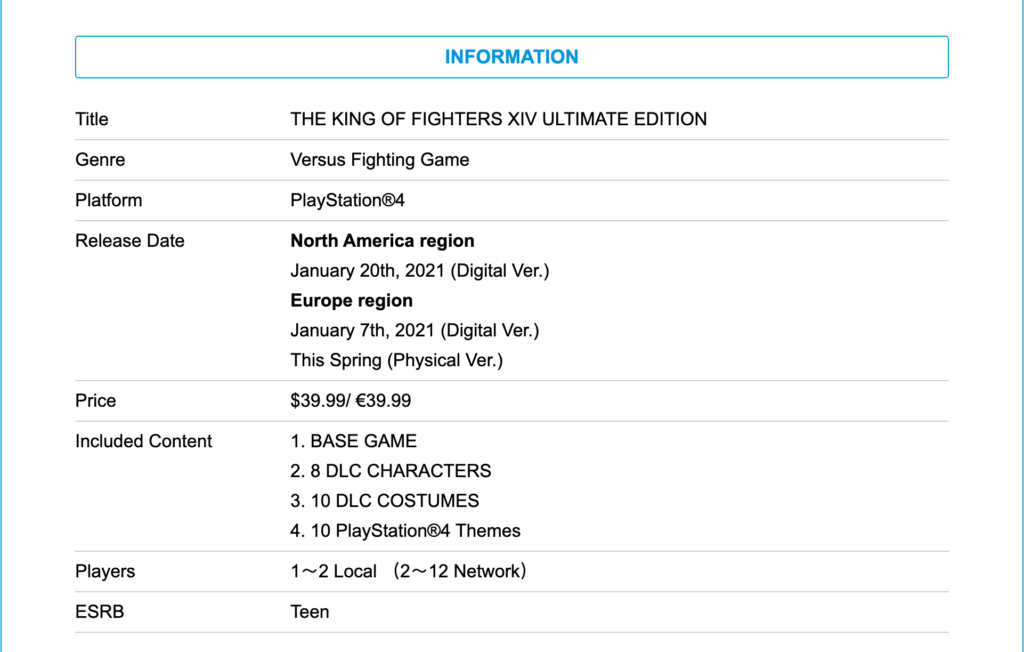The width and height of the screenshot is (1024, 652).
Task: Click the INFORMATION header box
Action: pos(511,57)
